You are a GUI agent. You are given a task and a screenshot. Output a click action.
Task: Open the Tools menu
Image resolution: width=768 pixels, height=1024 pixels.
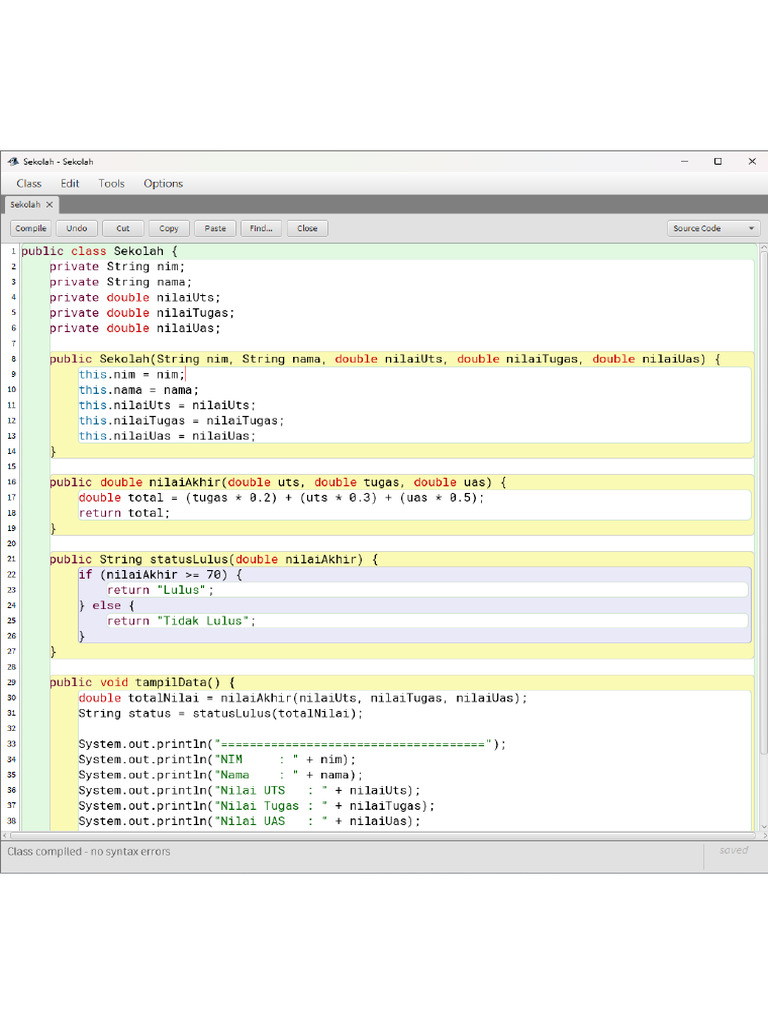click(x=111, y=184)
